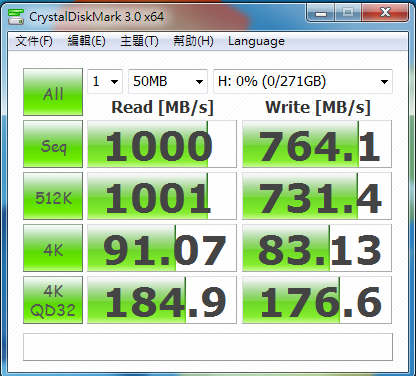416x376 pixels.
Task: Minimize the CrystalDiskMark window
Action: [x=321, y=13]
